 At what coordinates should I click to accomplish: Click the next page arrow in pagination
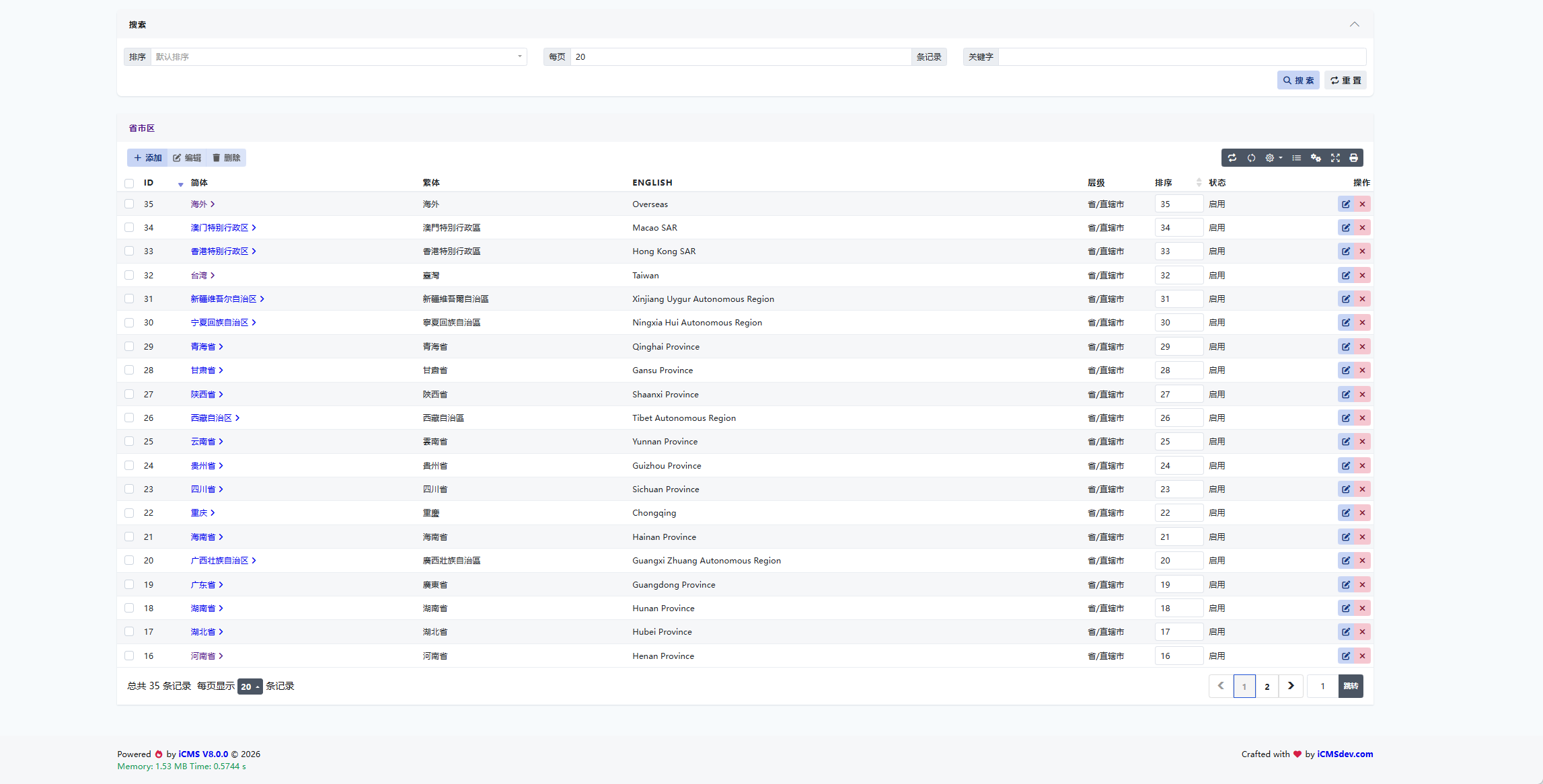(x=1291, y=687)
